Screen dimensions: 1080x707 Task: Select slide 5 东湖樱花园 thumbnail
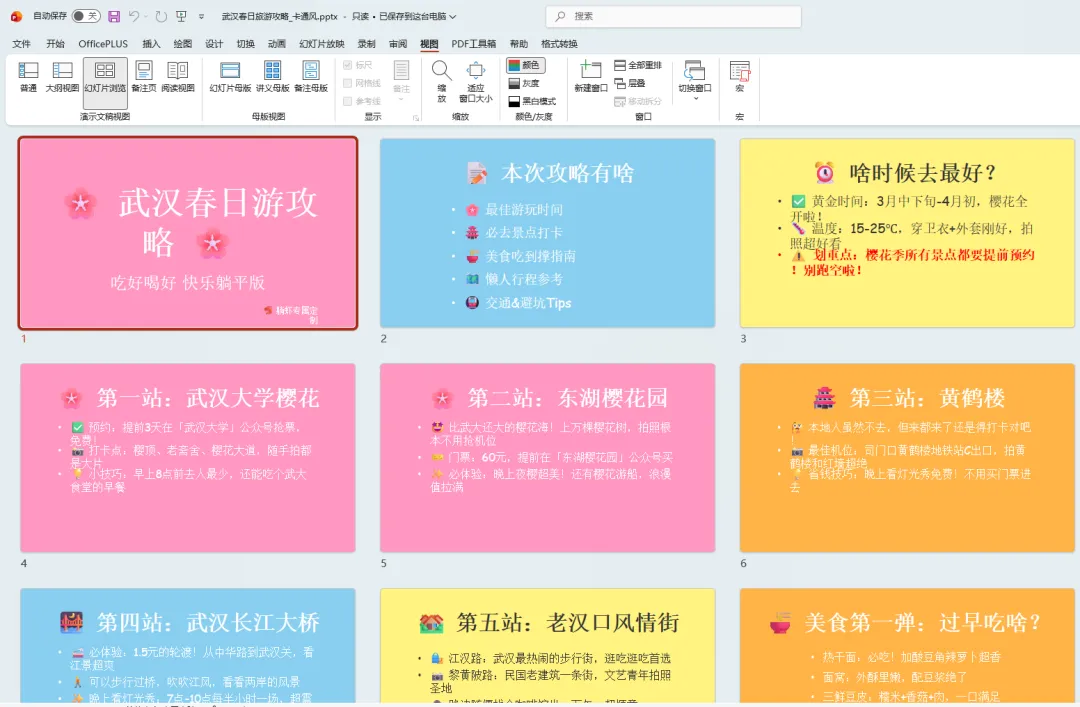[548, 458]
